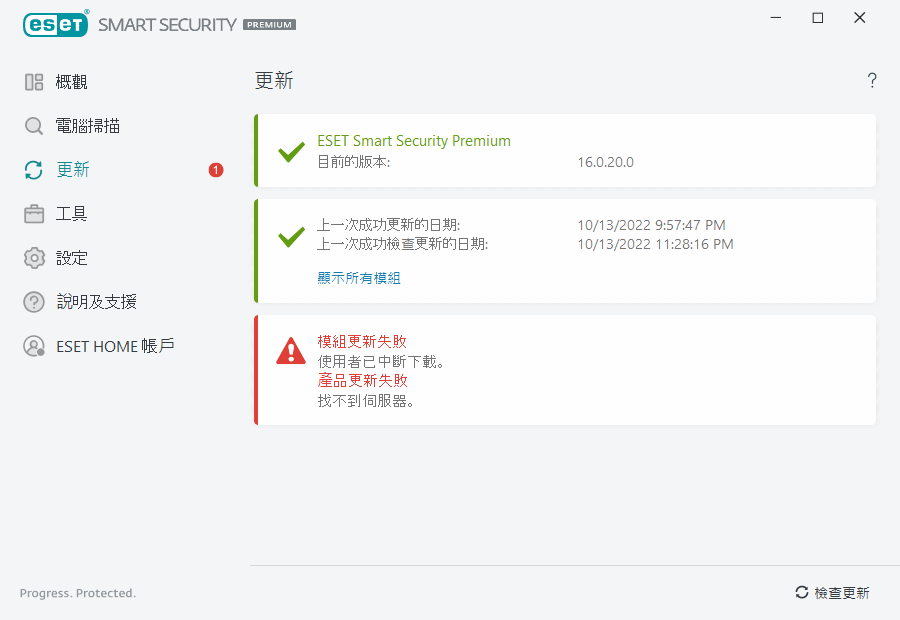Click the red warning triangle icon
900x620 pixels.
point(291,350)
